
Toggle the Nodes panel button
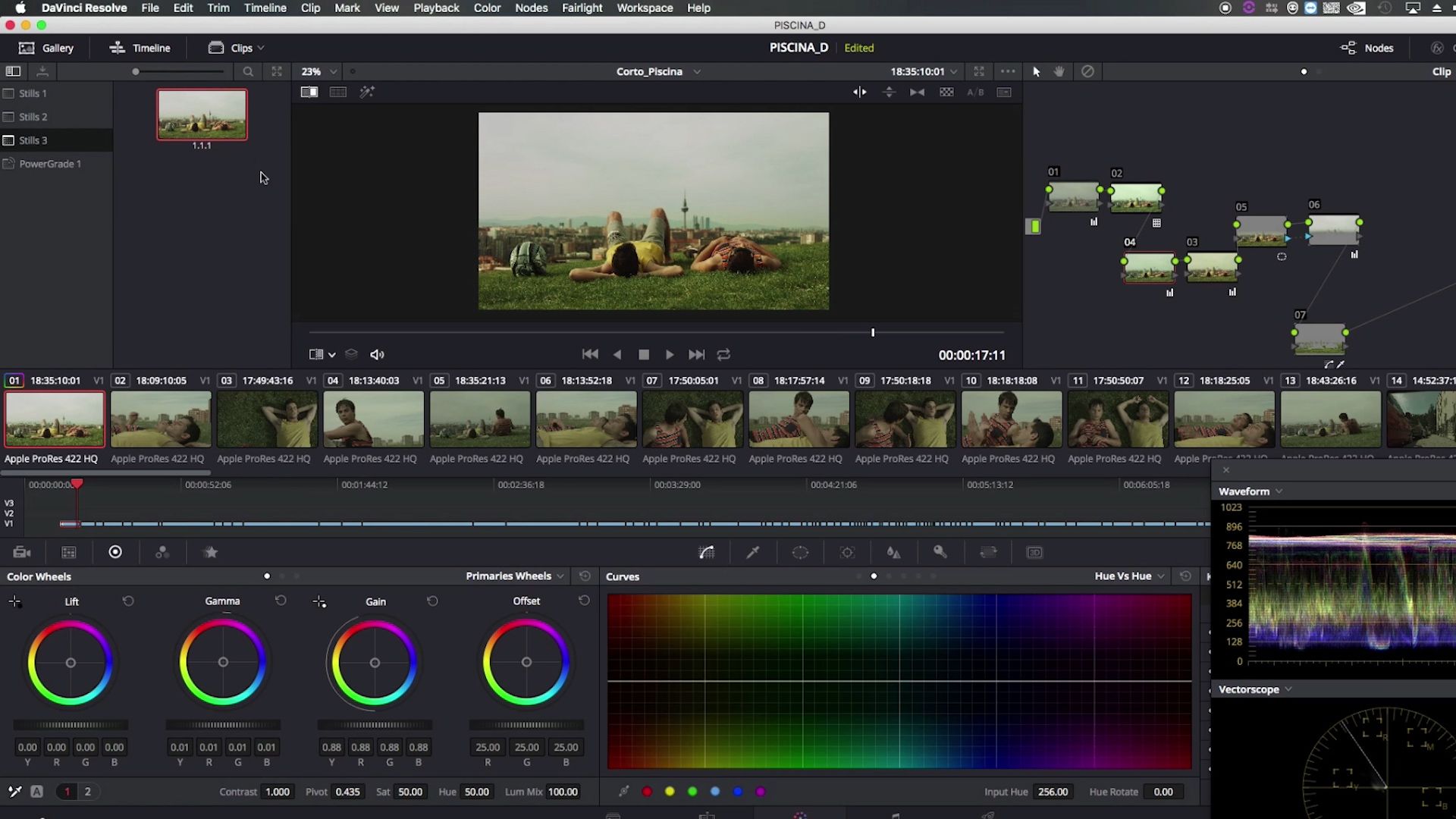click(1367, 48)
